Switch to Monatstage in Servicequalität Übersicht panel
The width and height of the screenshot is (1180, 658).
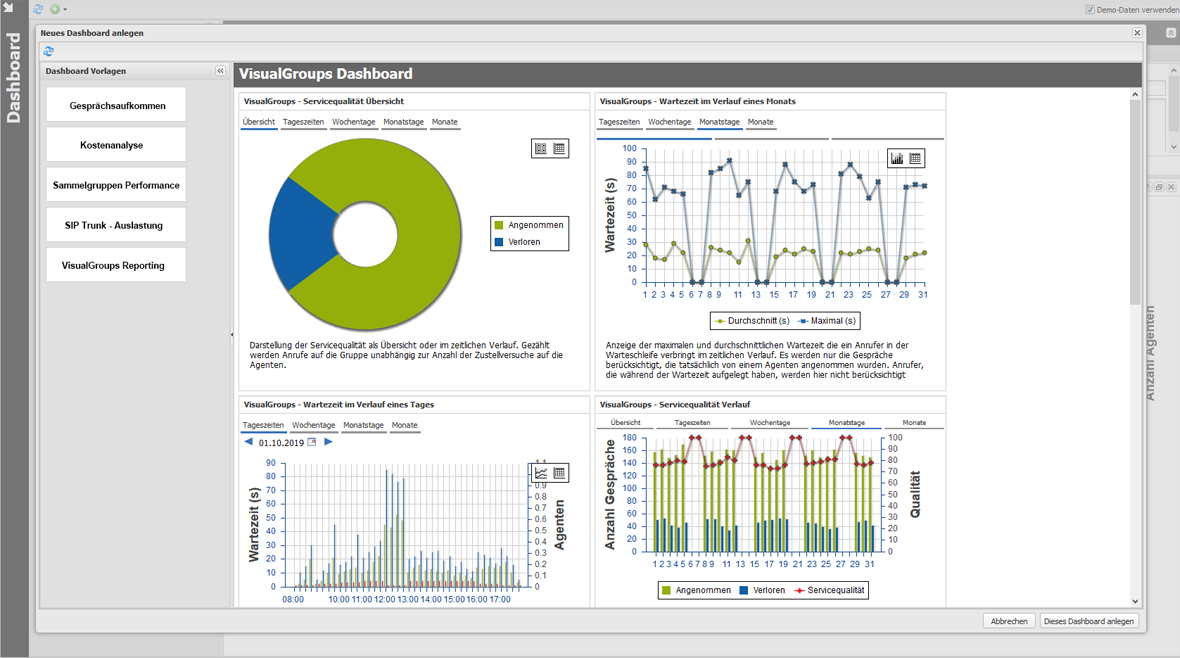(403, 122)
